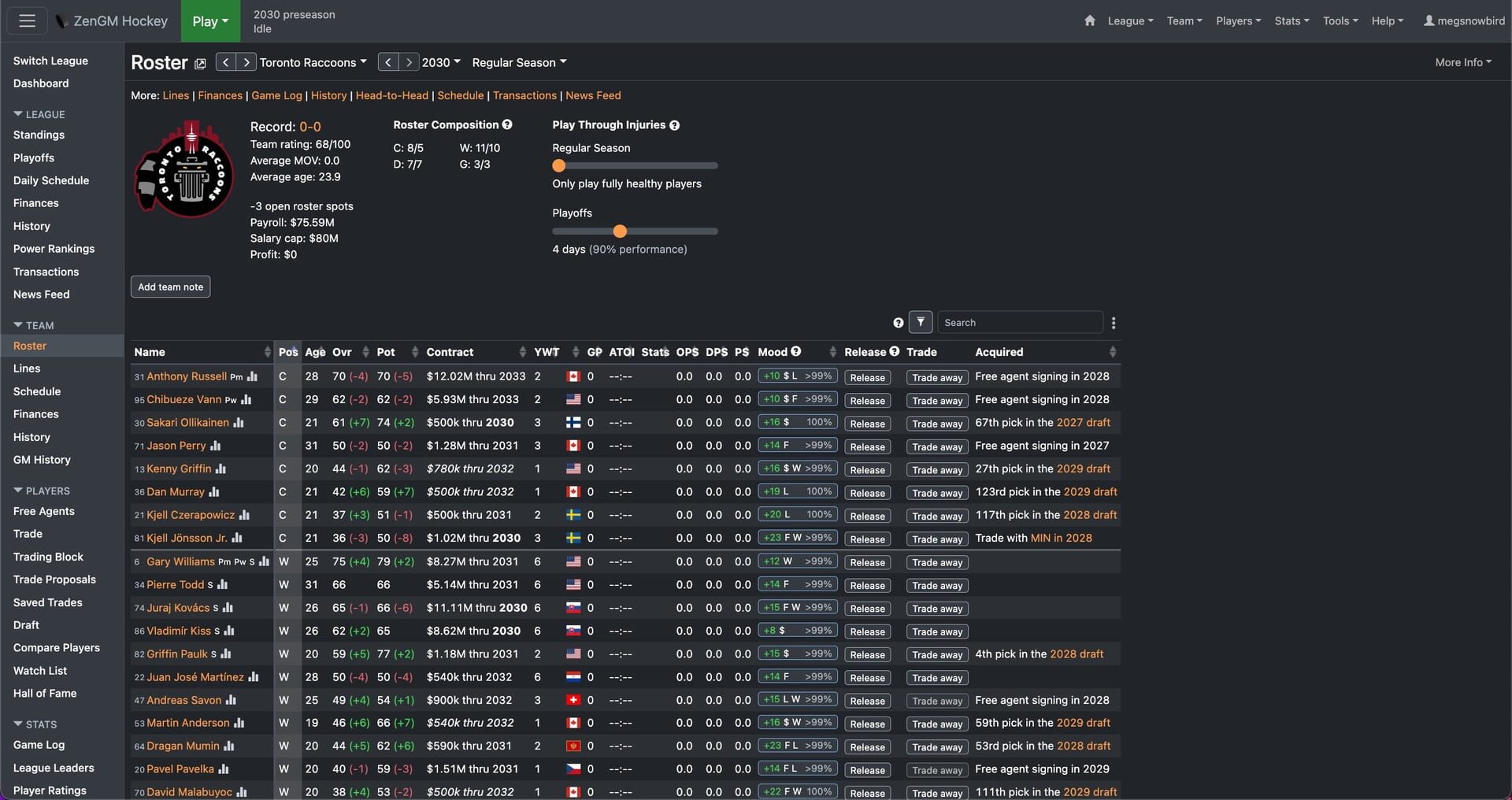The image size is (1512, 800).
Task: Click the previous-team arrow beside Toronto Raccoons
Action: click(225, 62)
